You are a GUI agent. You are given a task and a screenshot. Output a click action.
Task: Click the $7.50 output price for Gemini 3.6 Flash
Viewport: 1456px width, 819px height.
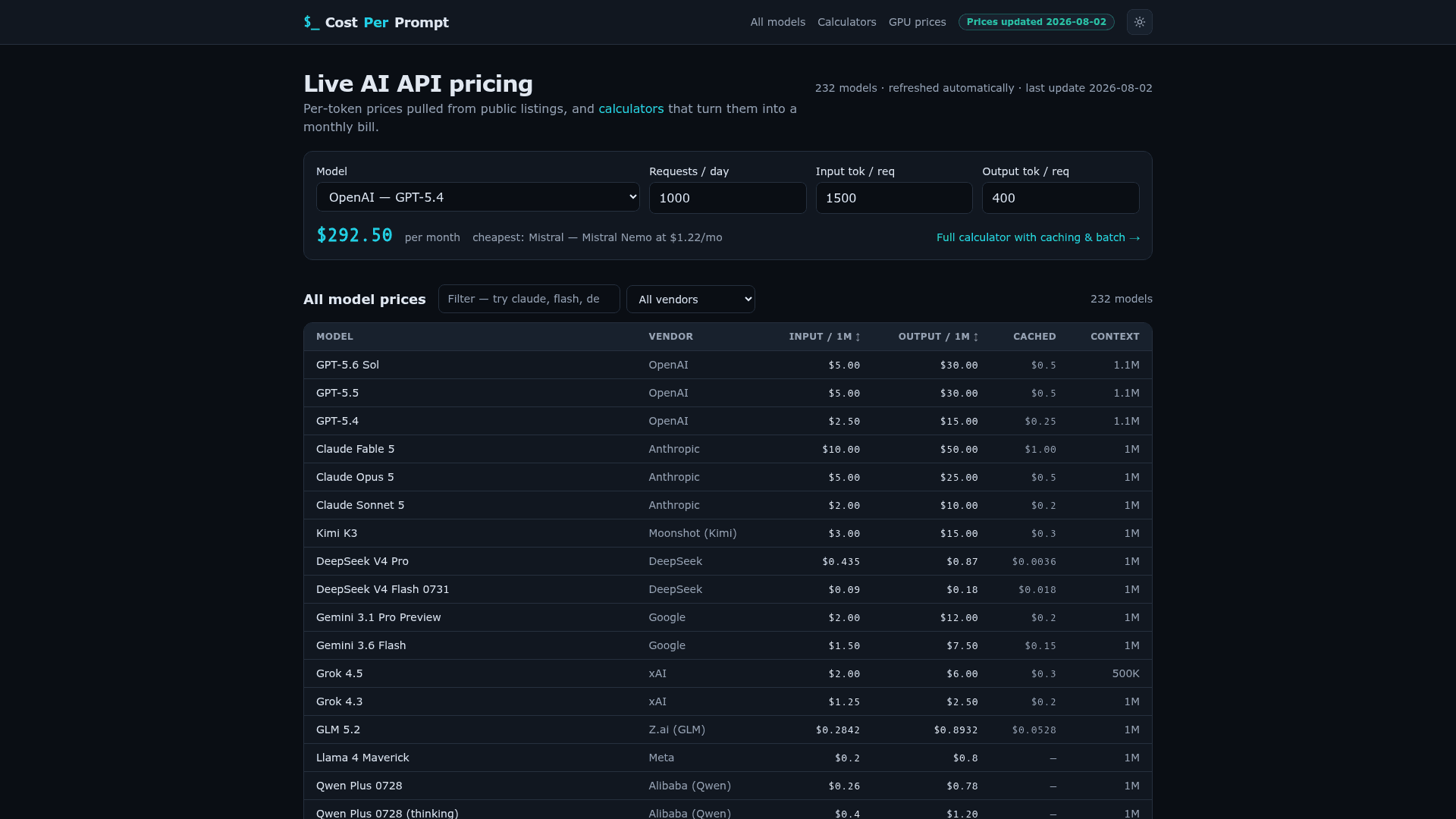pos(962,646)
